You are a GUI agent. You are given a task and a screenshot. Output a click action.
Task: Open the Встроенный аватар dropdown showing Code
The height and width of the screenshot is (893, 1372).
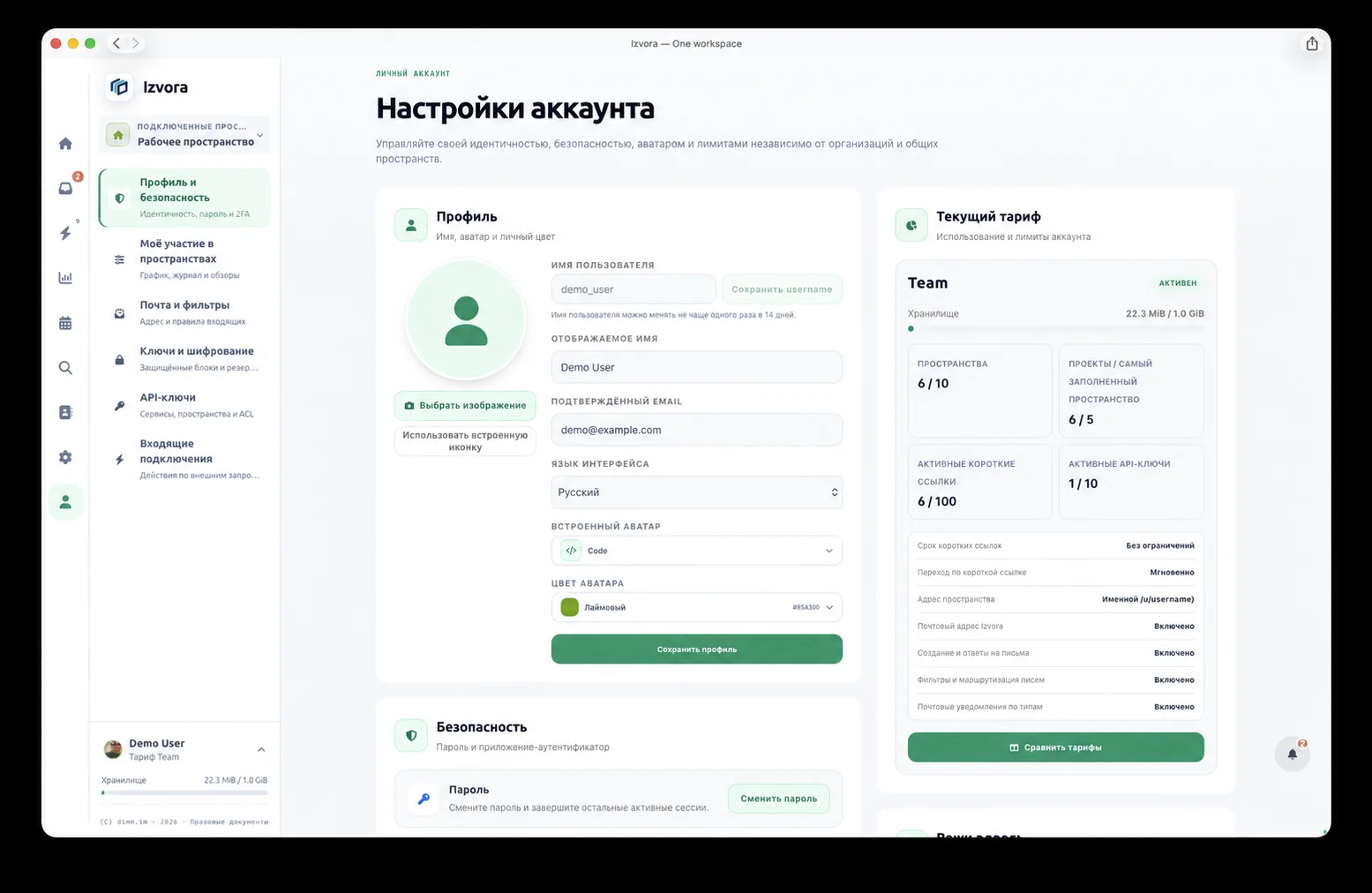696,551
